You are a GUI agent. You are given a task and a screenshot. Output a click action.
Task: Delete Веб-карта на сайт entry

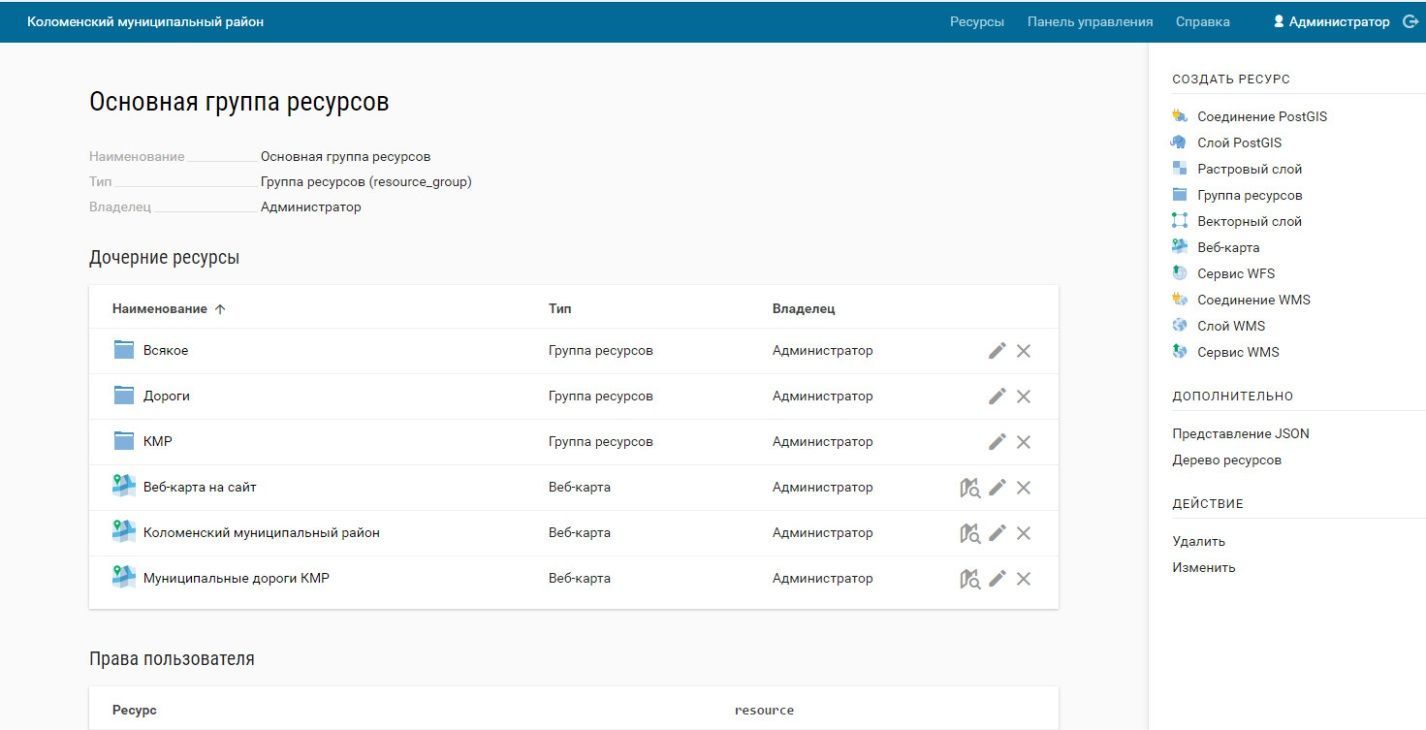tap(1023, 488)
